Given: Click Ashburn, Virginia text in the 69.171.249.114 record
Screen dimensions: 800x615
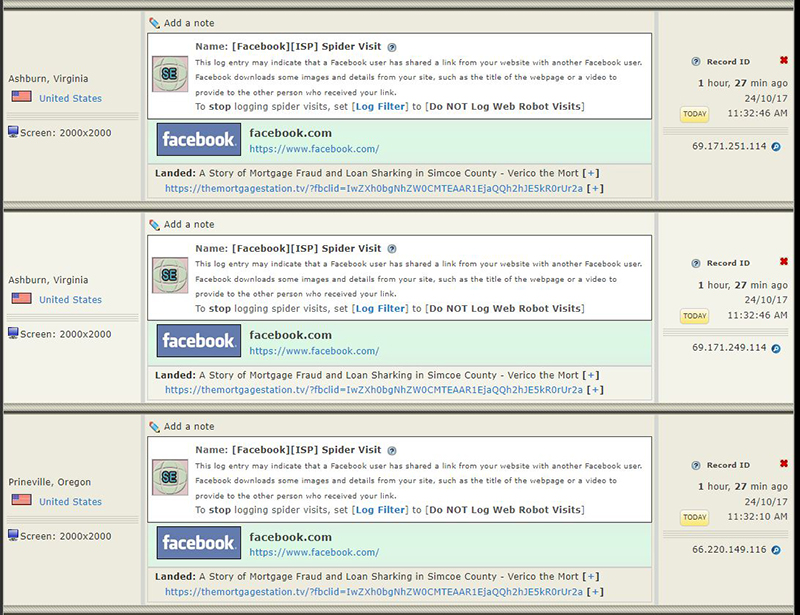Looking at the screenshot, I should point(48,280).
